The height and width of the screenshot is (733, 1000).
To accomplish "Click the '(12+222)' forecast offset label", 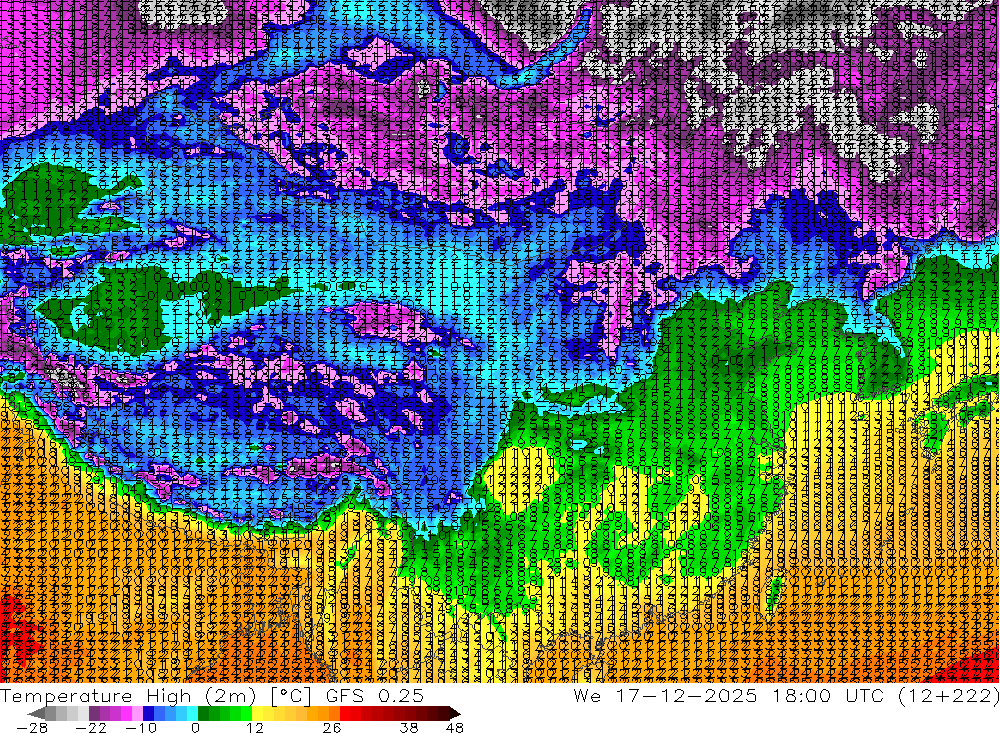I will tap(949, 696).
